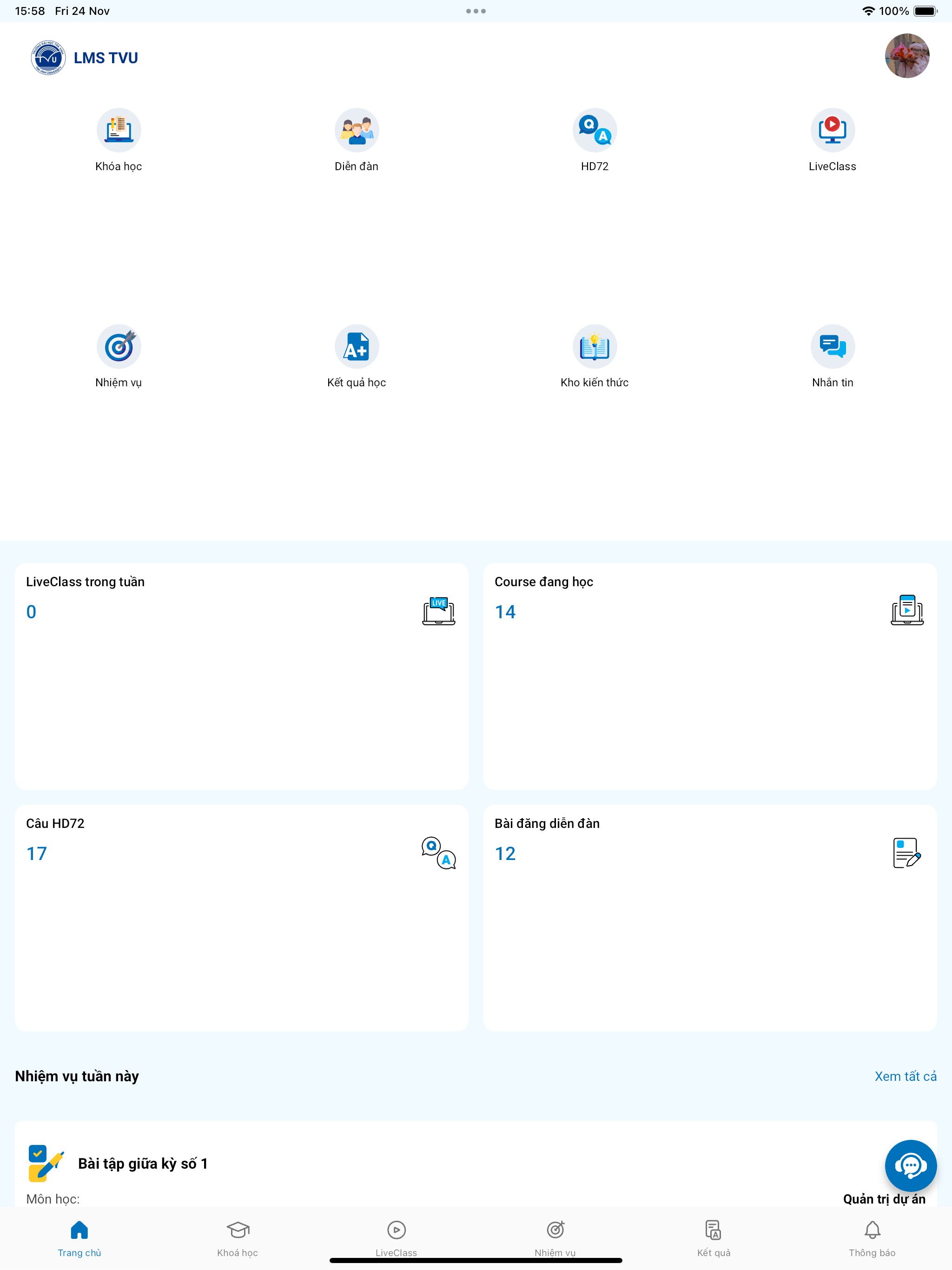Open the Course đang học card
952x1270 pixels.
(x=710, y=676)
